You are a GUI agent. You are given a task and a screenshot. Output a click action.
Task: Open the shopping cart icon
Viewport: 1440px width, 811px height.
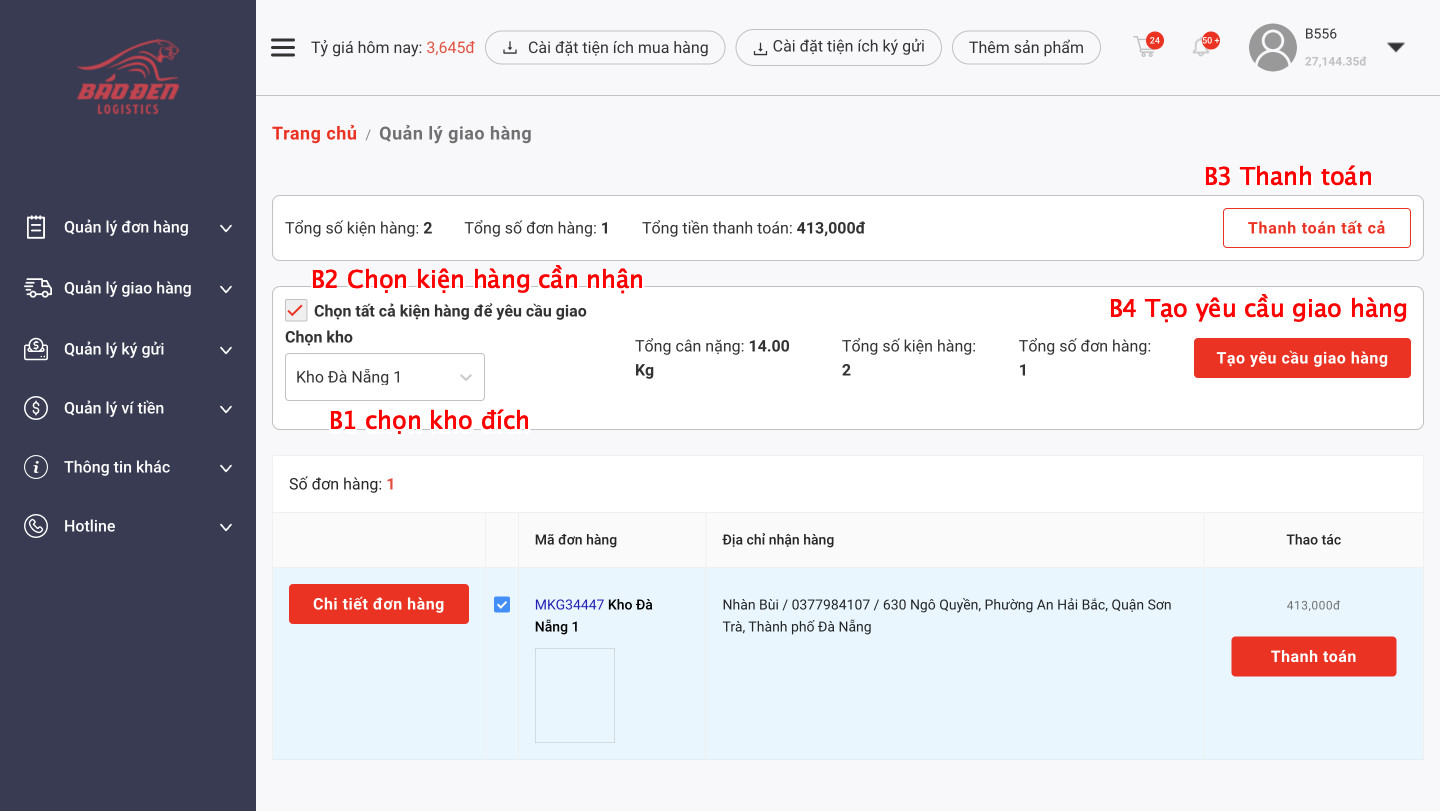1145,47
